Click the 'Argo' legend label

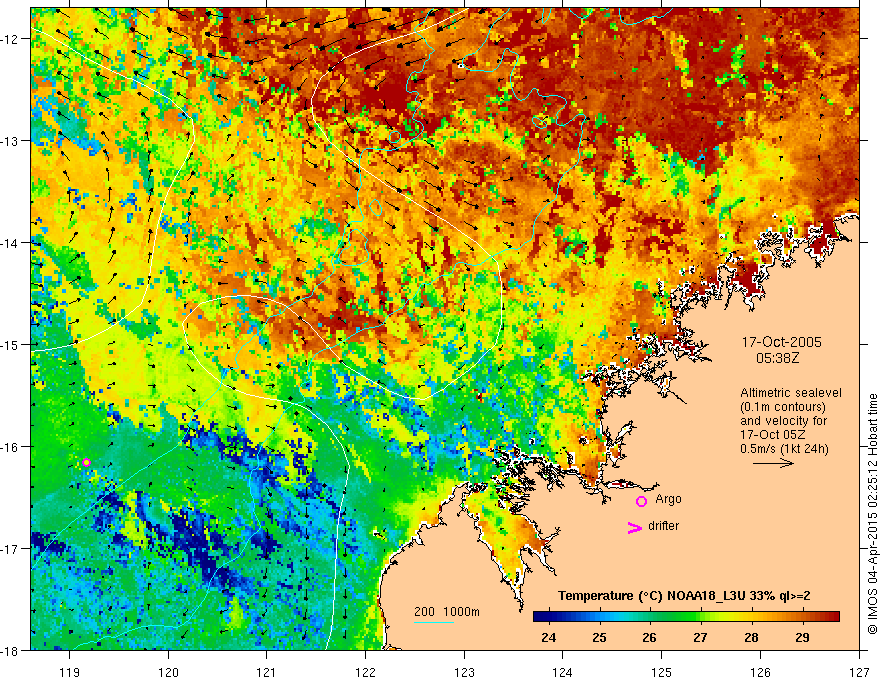[668, 499]
